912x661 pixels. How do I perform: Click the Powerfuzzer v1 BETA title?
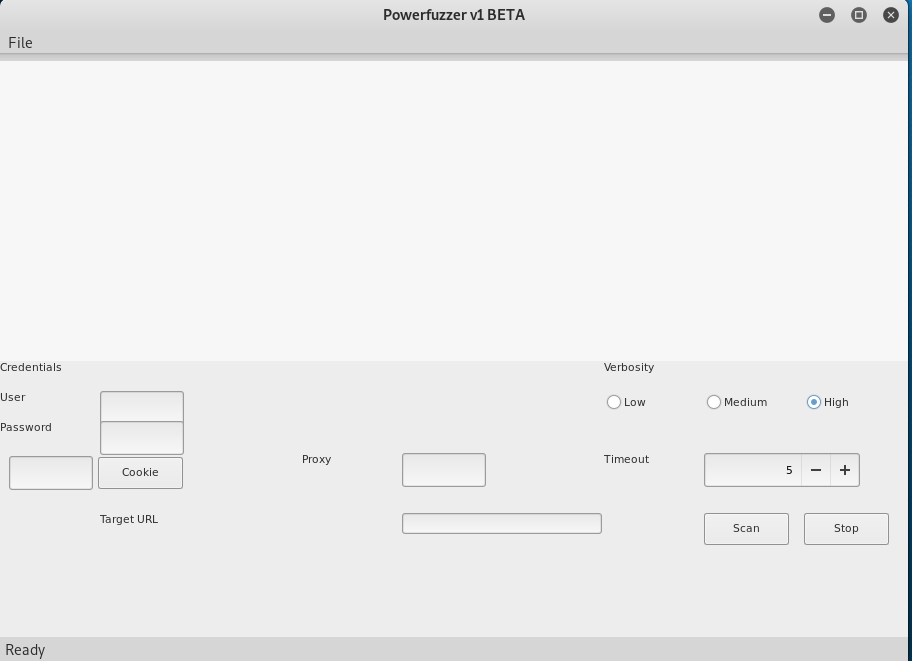(x=454, y=15)
